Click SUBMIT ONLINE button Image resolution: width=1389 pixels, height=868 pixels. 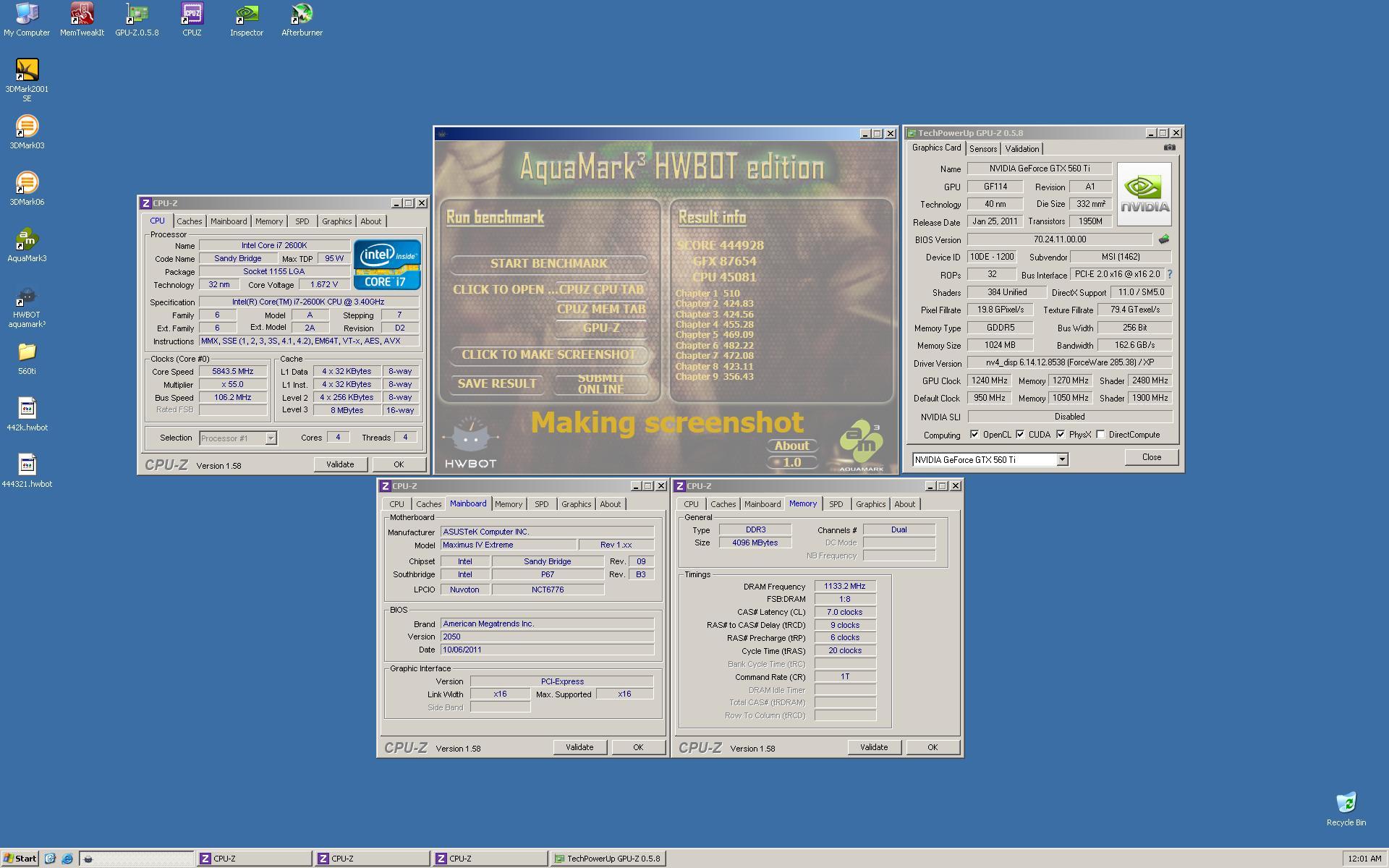(600, 384)
